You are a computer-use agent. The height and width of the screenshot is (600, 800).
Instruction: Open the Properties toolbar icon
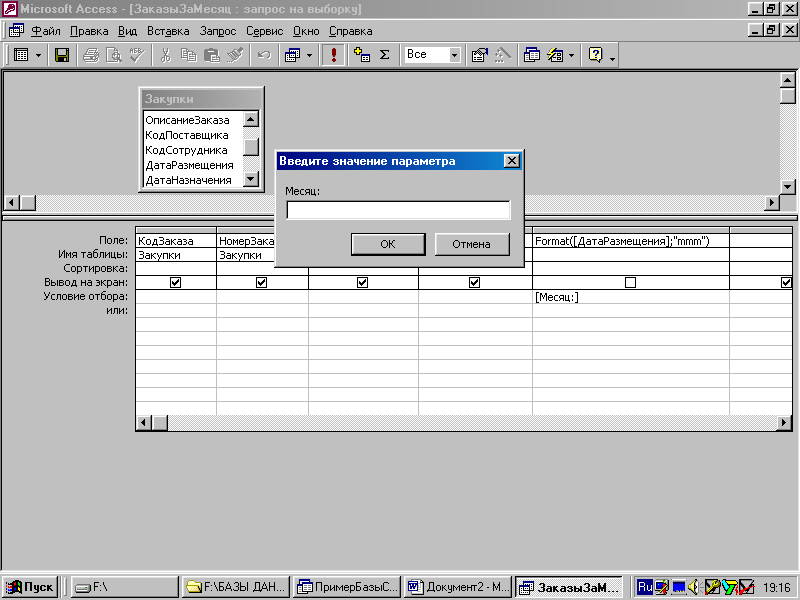pos(479,55)
